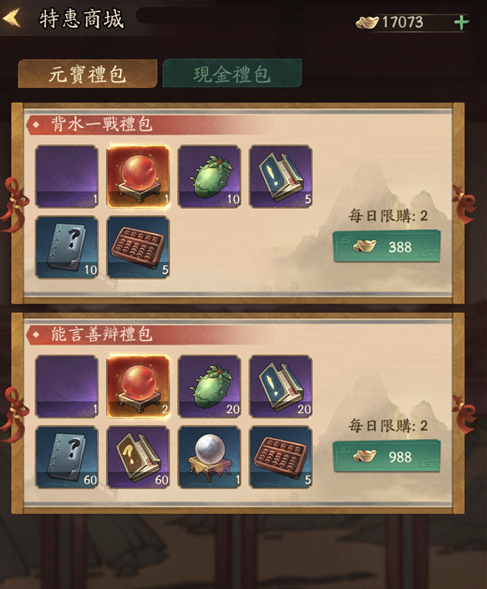The image size is (487, 589).
Task: Select golden question-mark scroll with quantity 60
Action: [138, 457]
